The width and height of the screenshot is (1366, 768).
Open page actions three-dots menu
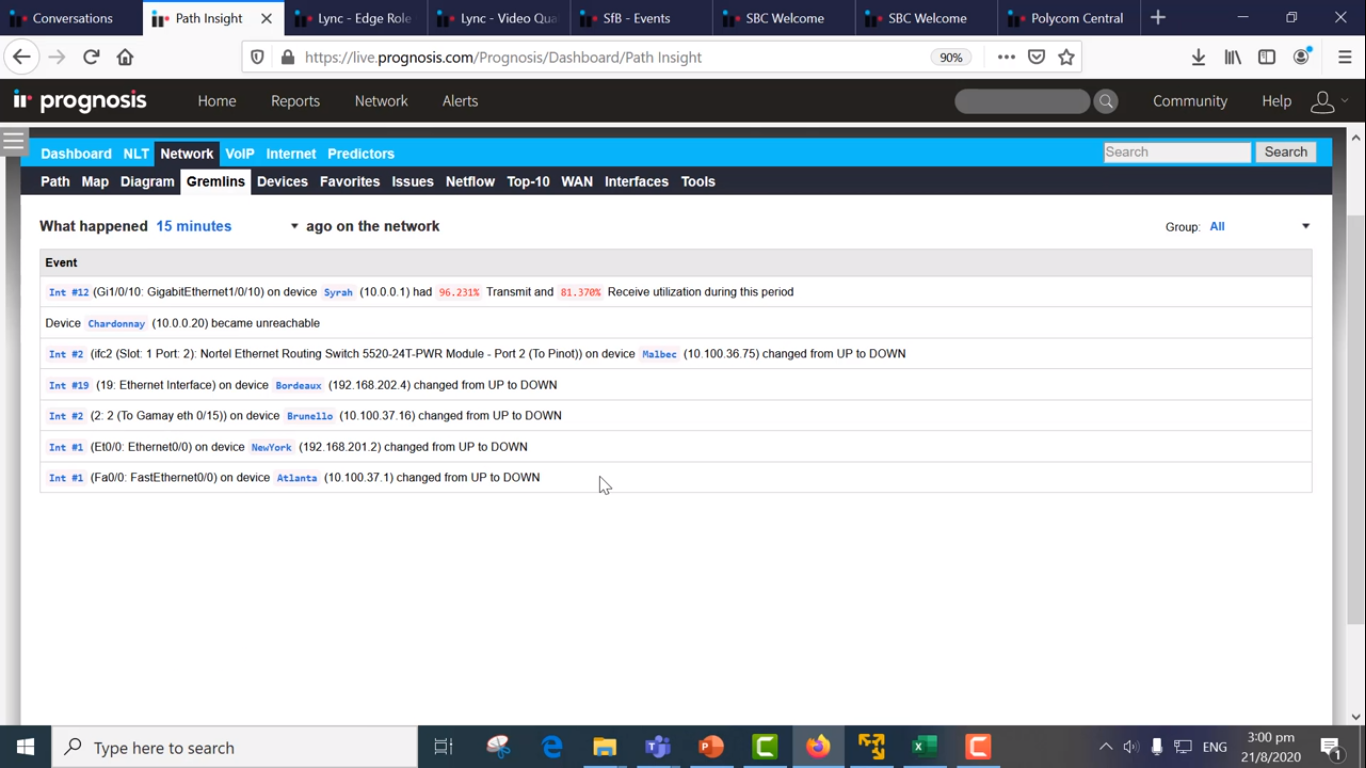pos(1006,57)
